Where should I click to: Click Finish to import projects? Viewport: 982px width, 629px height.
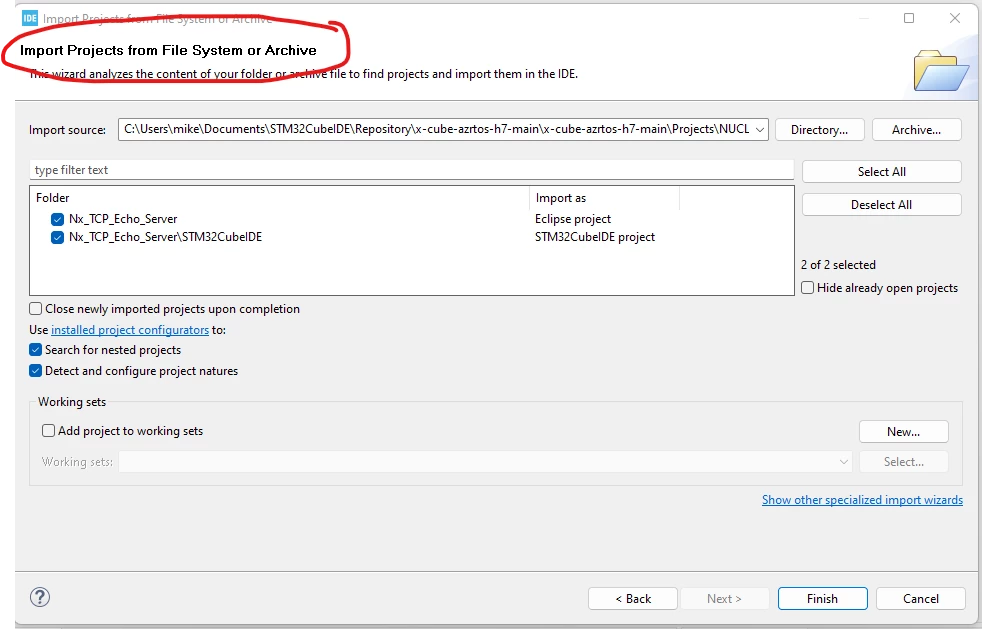pos(822,598)
